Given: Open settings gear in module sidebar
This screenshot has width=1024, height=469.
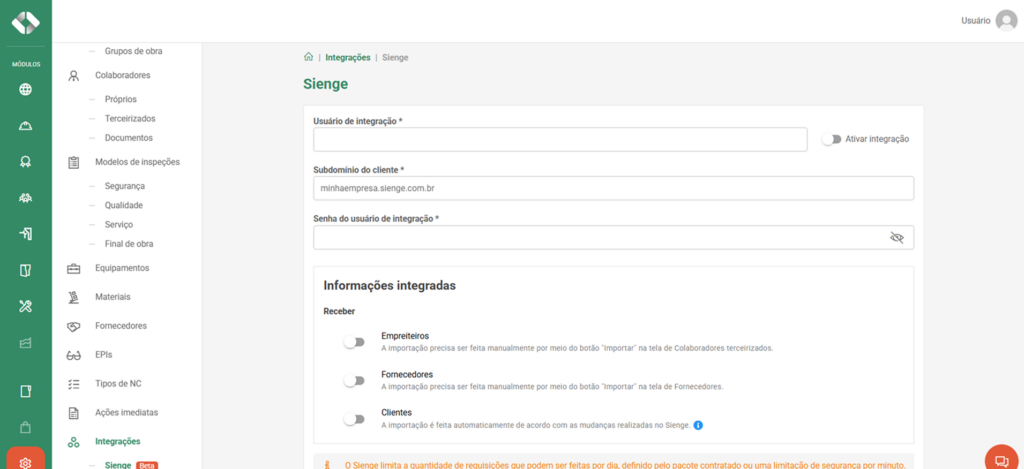Looking at the screenshot, I should pos(25,462).
